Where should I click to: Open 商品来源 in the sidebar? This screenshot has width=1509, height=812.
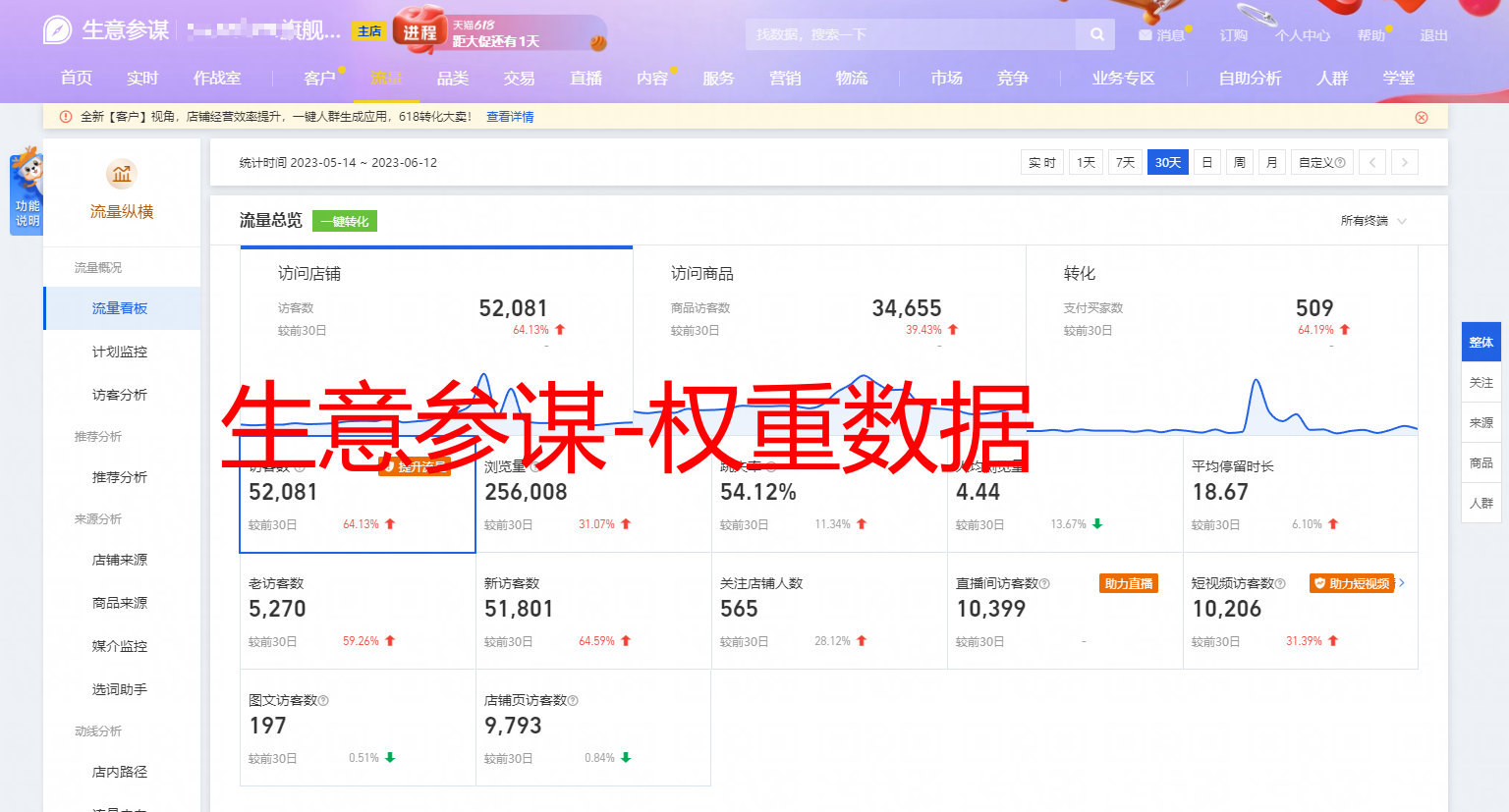[x=122, y=603]
